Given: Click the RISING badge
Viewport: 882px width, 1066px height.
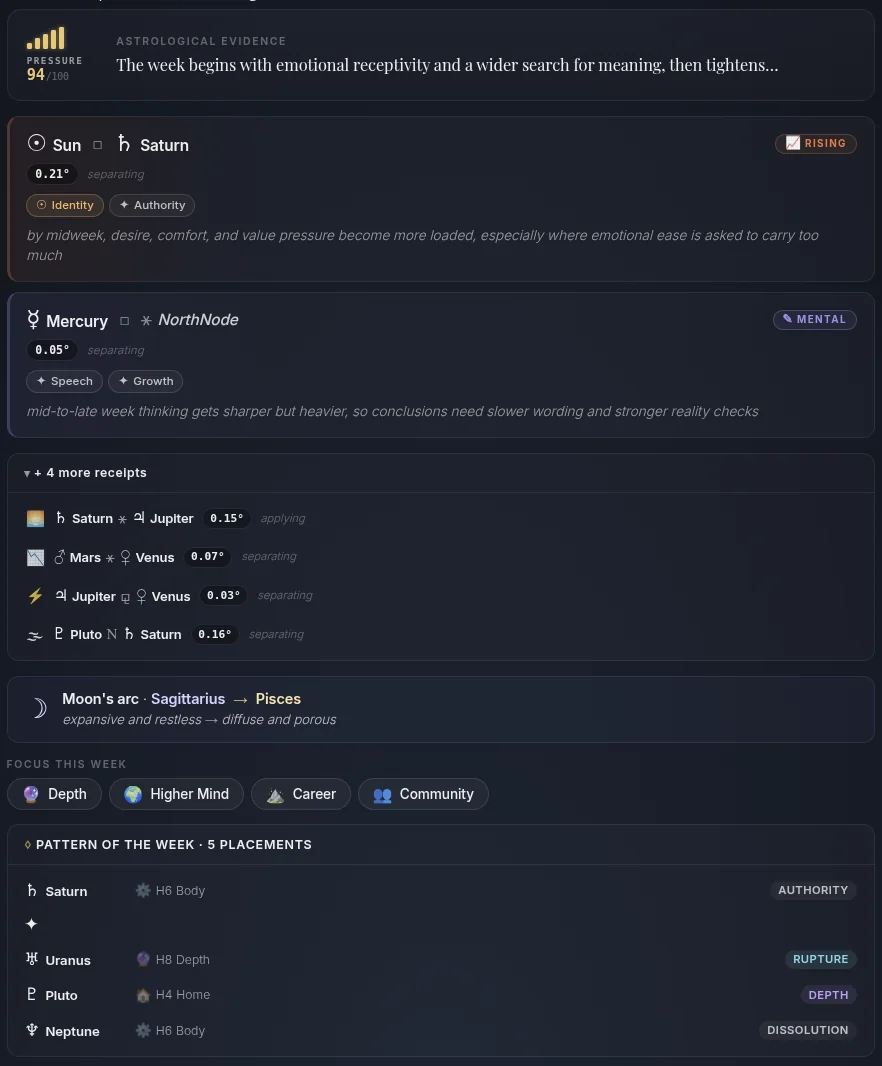Looking at the screenshot, I should pyautogui.click(x=815, y=143).
